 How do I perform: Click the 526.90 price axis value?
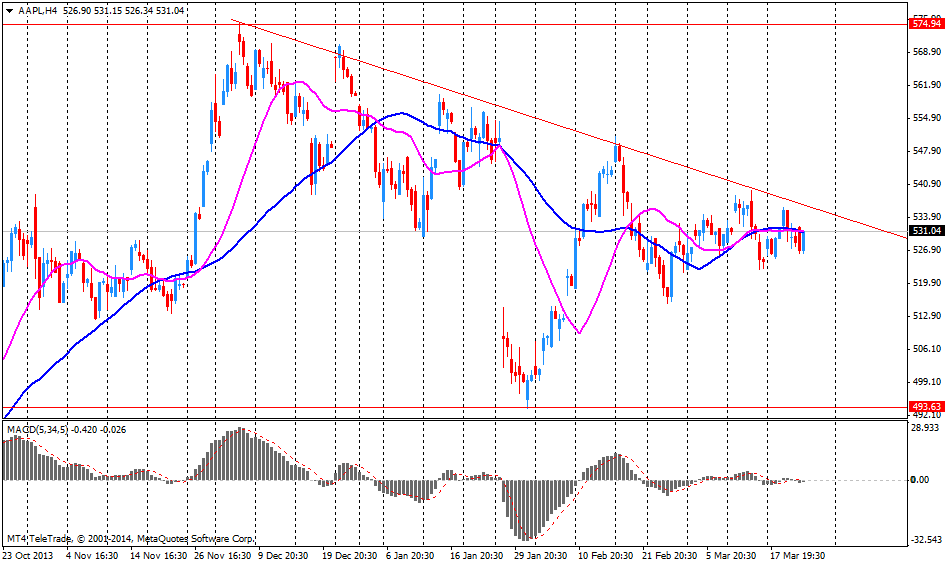pyautogui.click(x=927, y=249)
